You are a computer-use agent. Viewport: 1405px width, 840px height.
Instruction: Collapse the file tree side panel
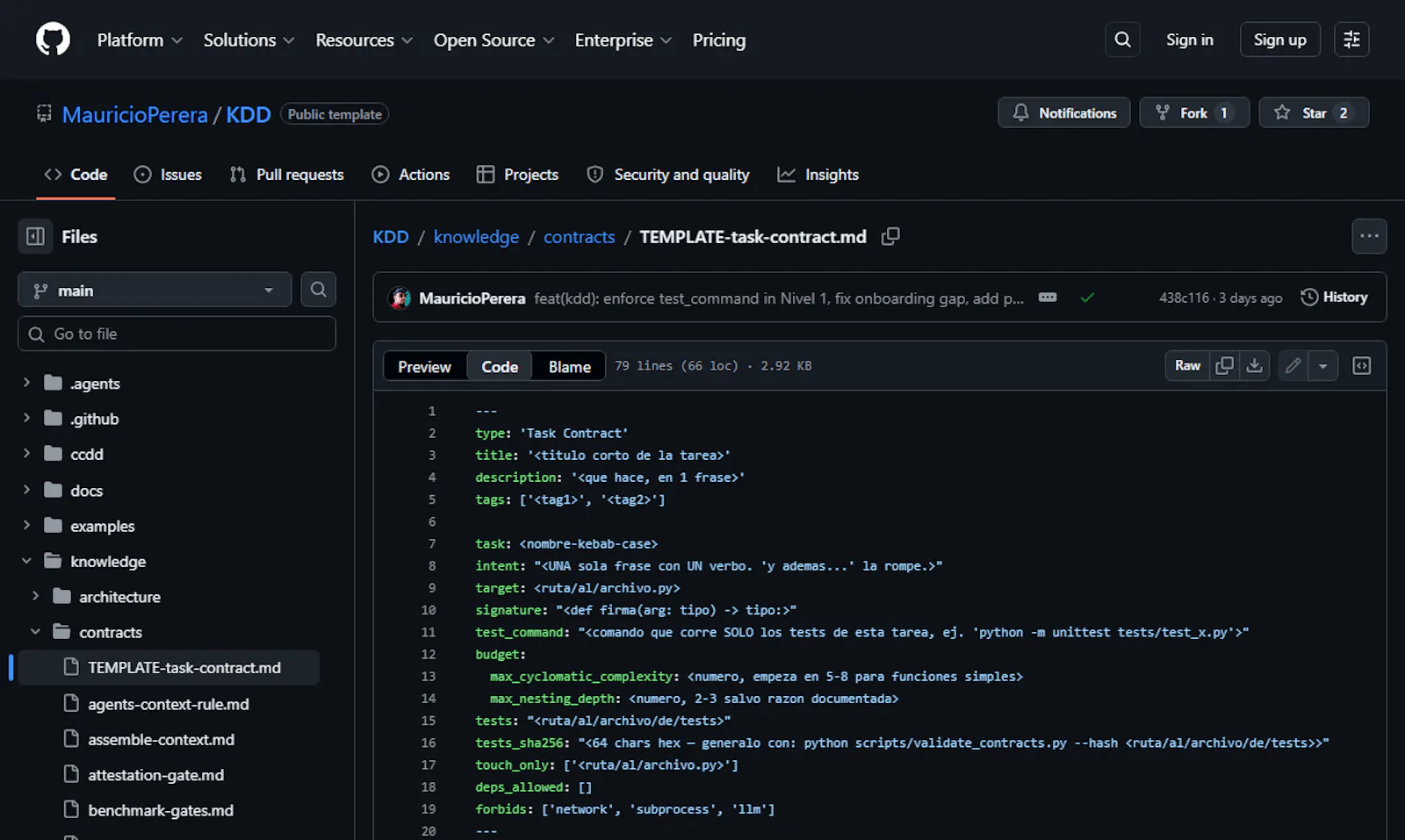pos(35,236)
